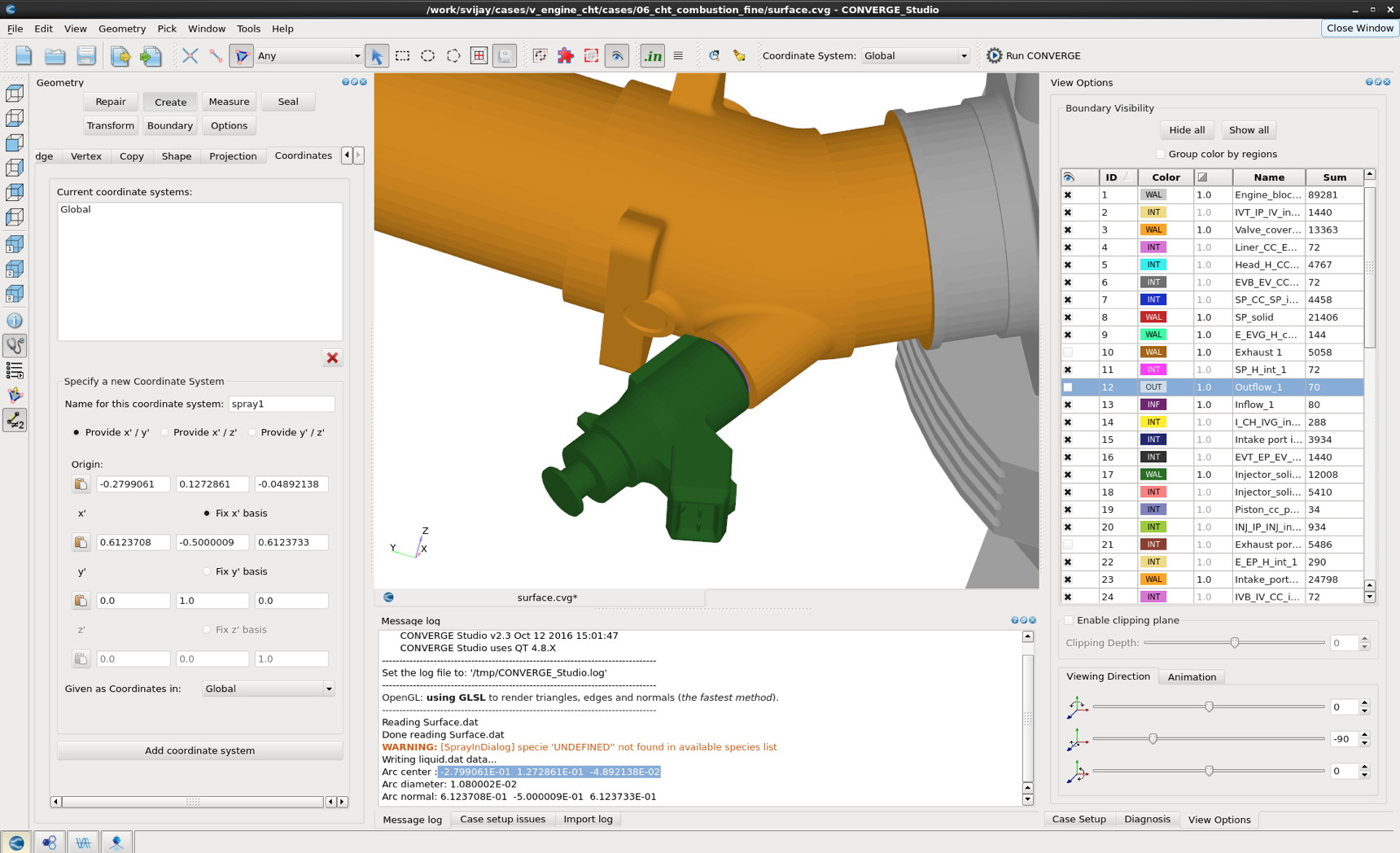
Task: Open the Given as Coordinates in dropdown
Action: click(268, 688)
